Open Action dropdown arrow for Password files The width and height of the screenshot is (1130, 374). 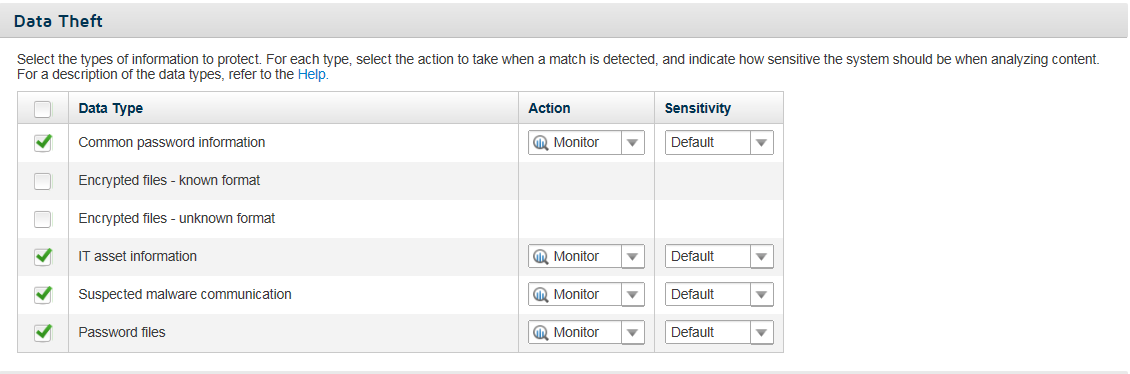point(632,333)
